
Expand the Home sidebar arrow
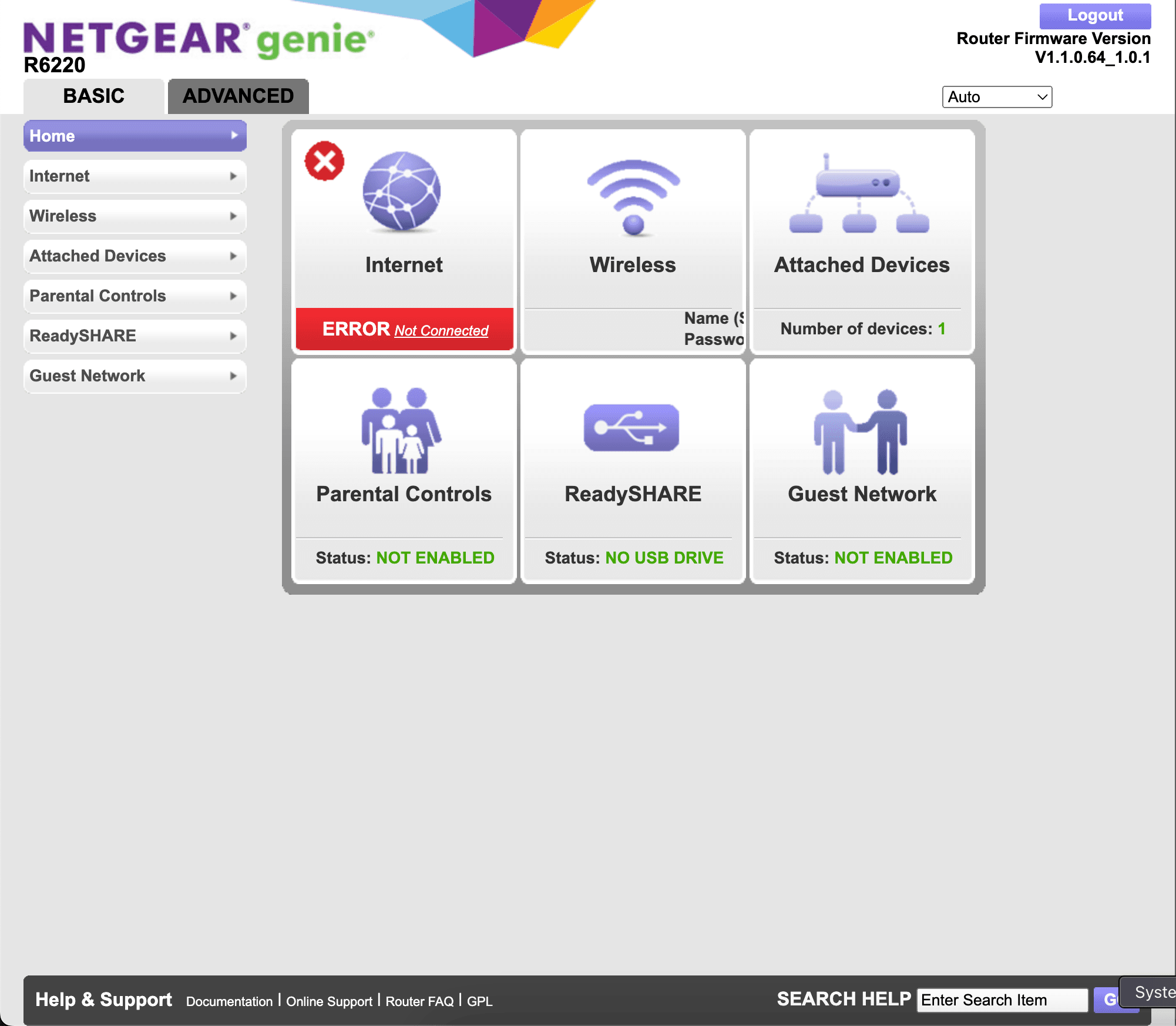234,135
